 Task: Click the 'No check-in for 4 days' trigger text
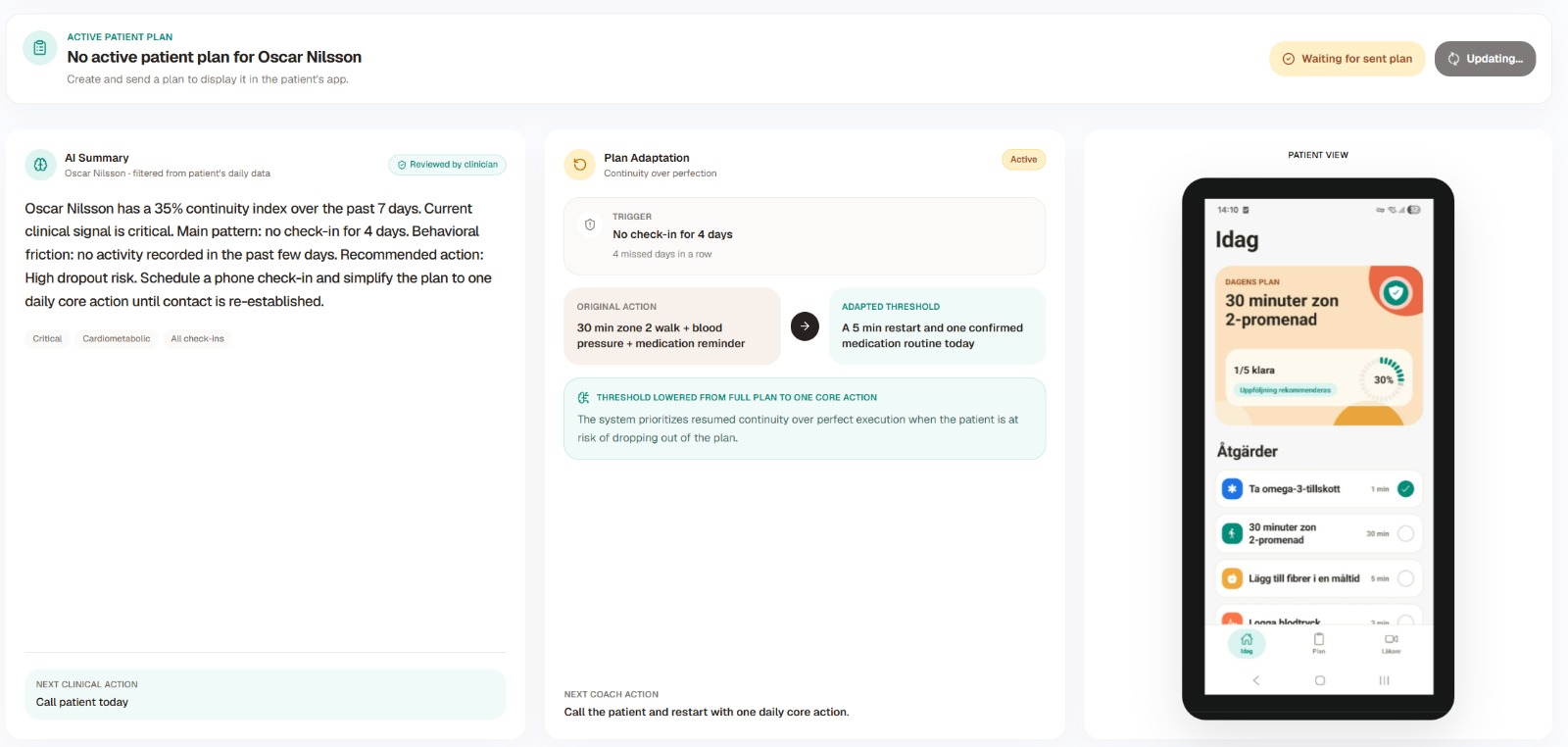point(672,234)
